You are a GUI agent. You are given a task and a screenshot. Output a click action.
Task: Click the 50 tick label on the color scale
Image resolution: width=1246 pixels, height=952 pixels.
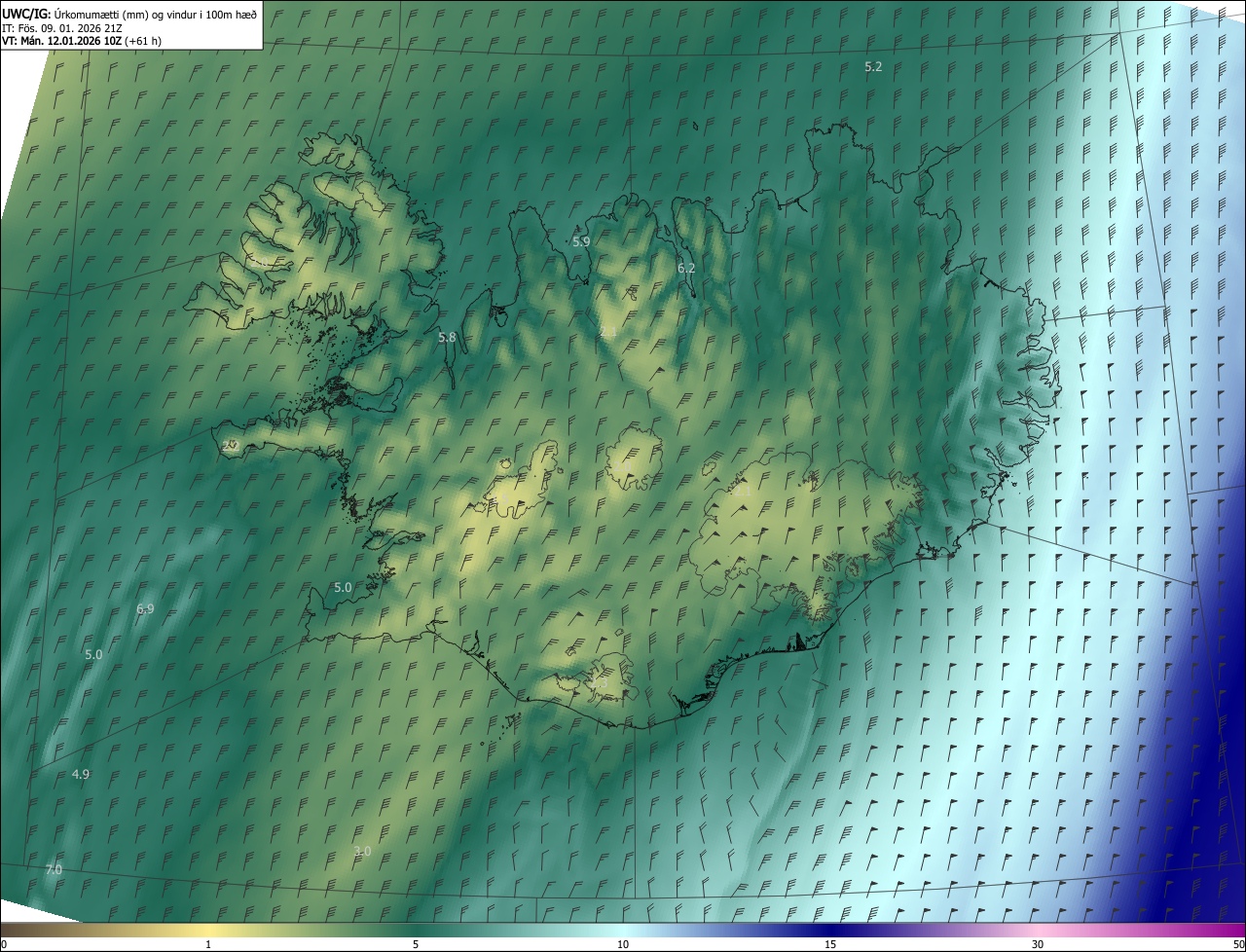click(x=1238, y=944)
